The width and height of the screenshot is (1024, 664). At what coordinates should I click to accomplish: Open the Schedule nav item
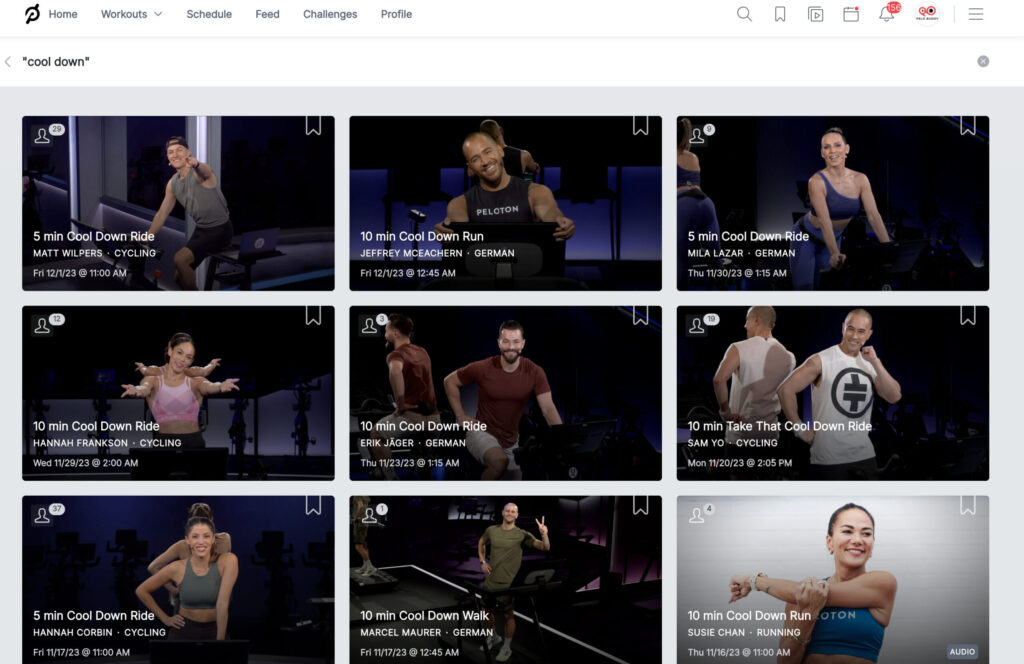point(209,14)
